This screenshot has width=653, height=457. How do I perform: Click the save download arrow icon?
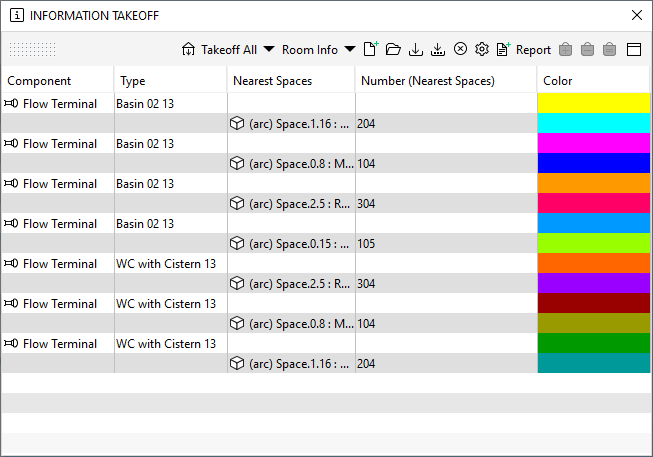point(416,50)
